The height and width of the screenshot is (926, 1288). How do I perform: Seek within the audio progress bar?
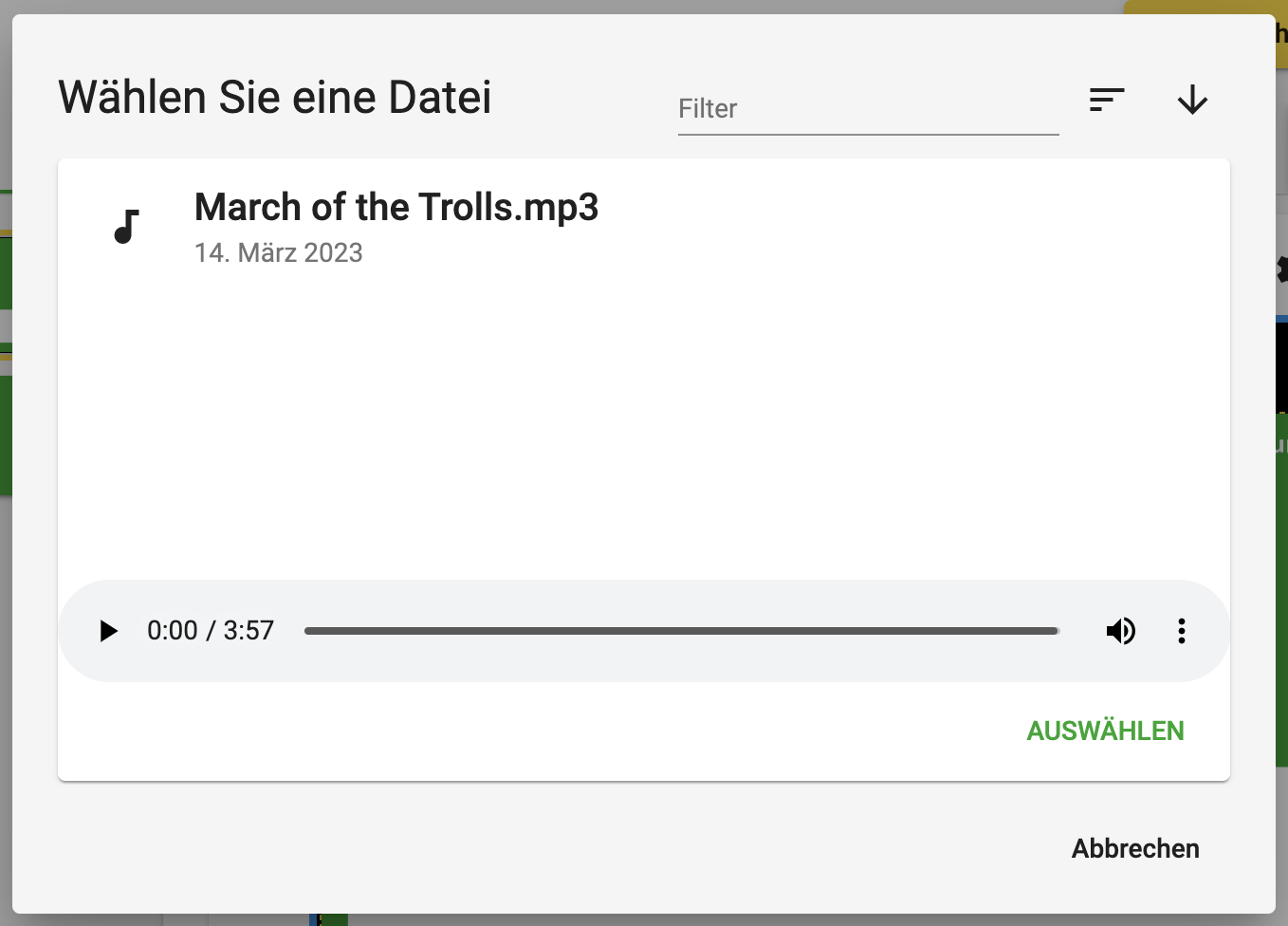681,631
